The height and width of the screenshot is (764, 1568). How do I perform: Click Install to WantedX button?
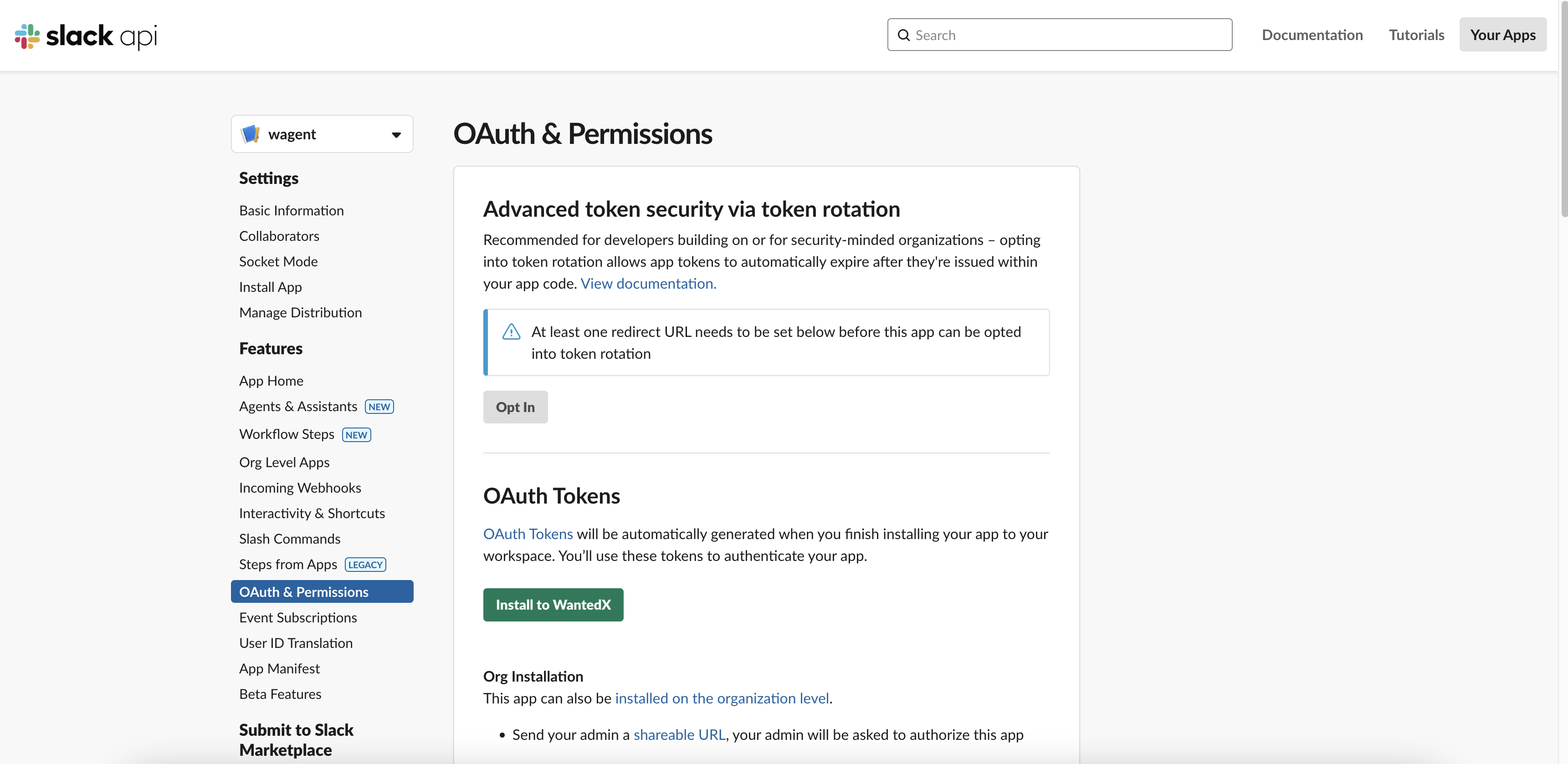coord(553,605)
